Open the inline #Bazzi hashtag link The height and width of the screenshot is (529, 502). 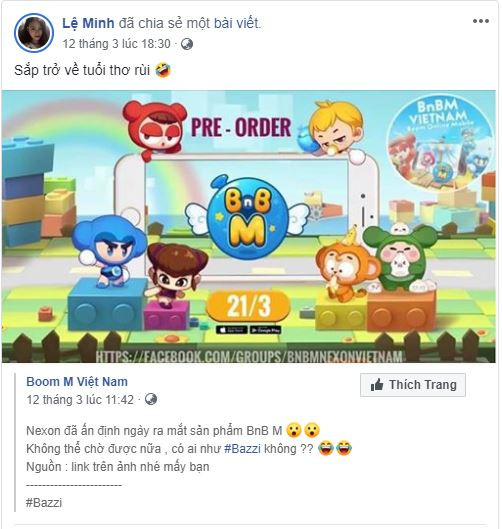click(x=242, y=449)
